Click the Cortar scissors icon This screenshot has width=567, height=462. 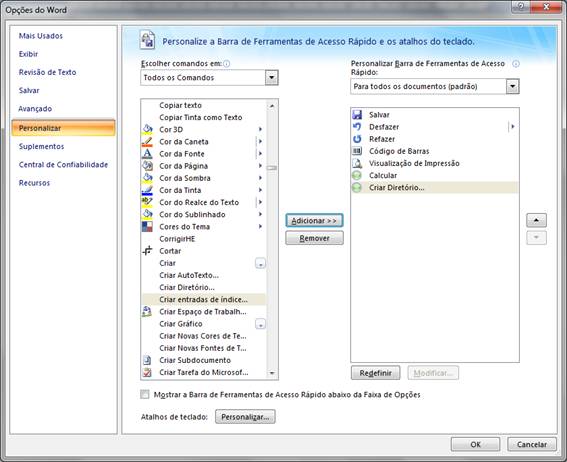pos(147,251)
